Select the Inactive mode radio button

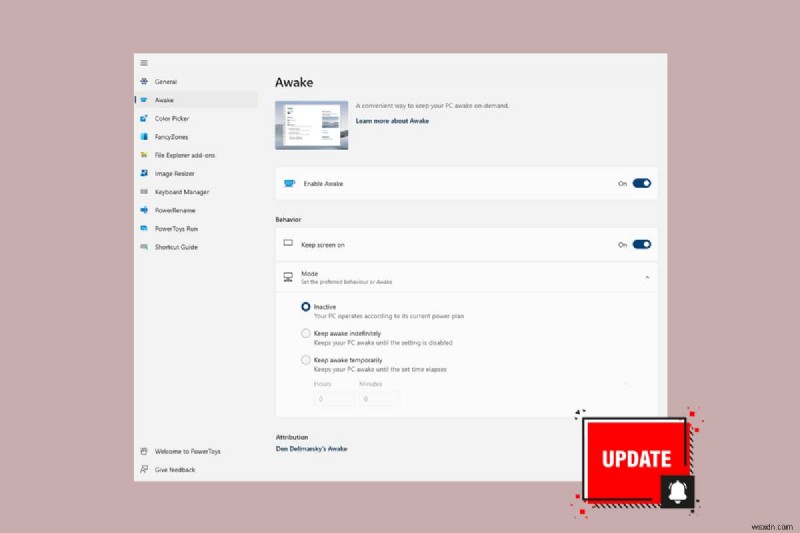pyautogui.click(x=306, y=307)
